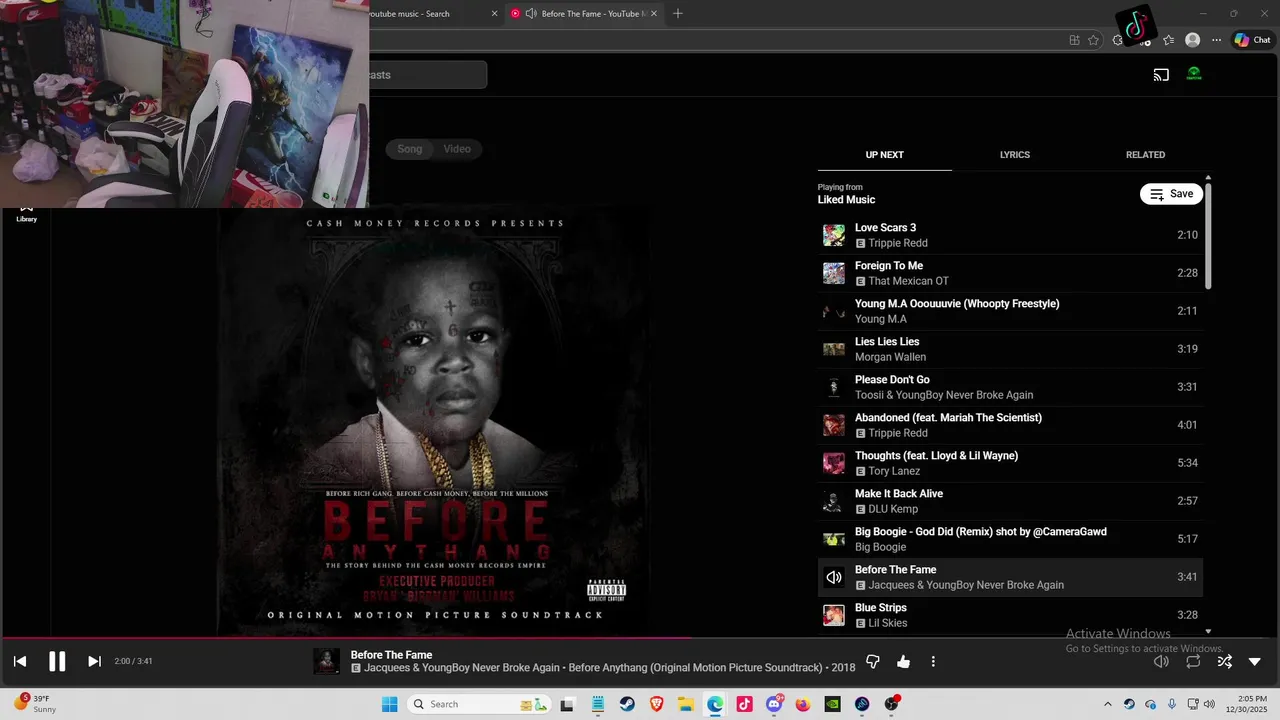Viewport: 1280px width, 720px height.
Task: Click the thumbs up like icon
Action: [x=904, y=661]
